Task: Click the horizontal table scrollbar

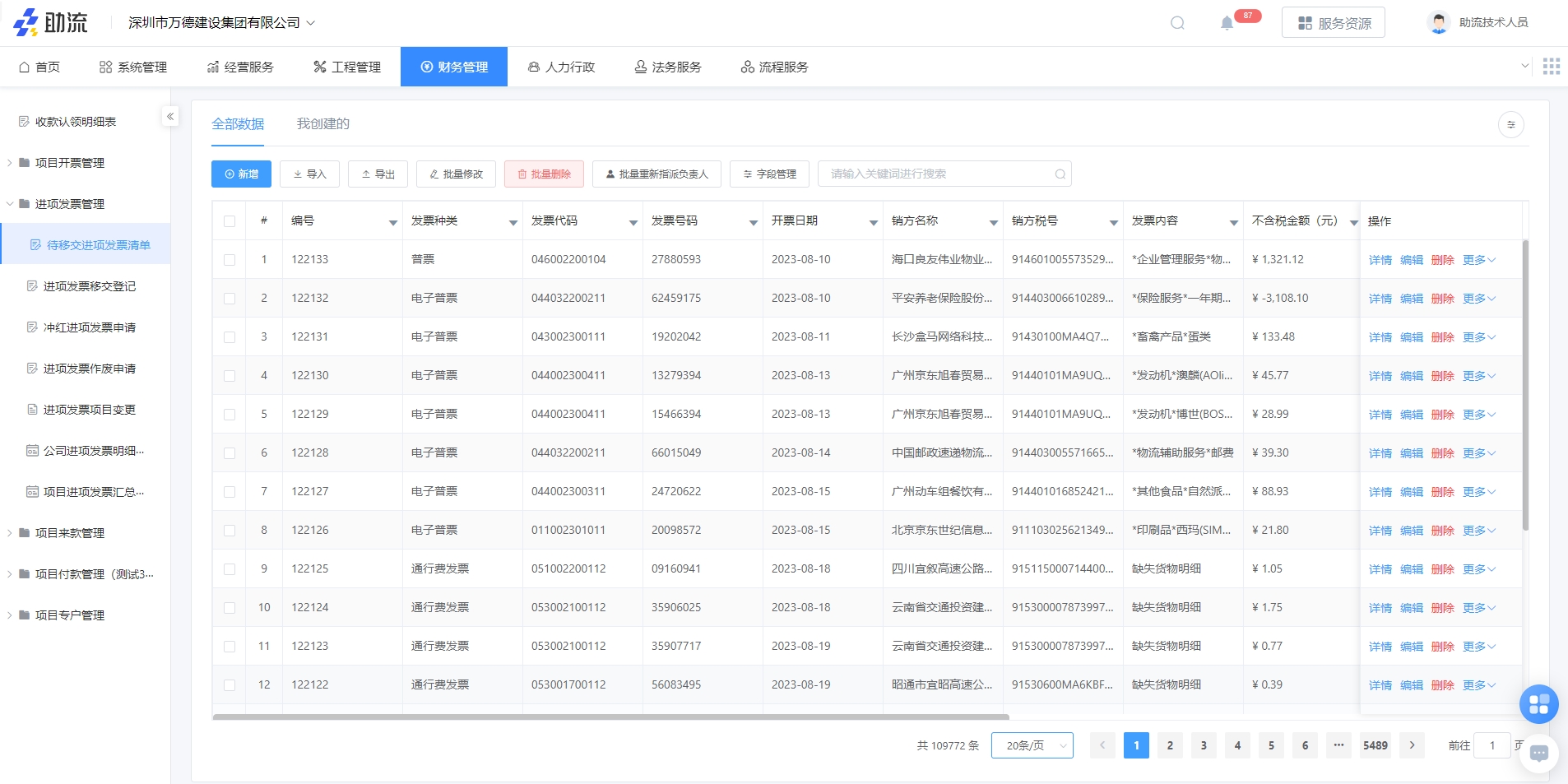Action: pyautogui.click(x=610, y=717)
